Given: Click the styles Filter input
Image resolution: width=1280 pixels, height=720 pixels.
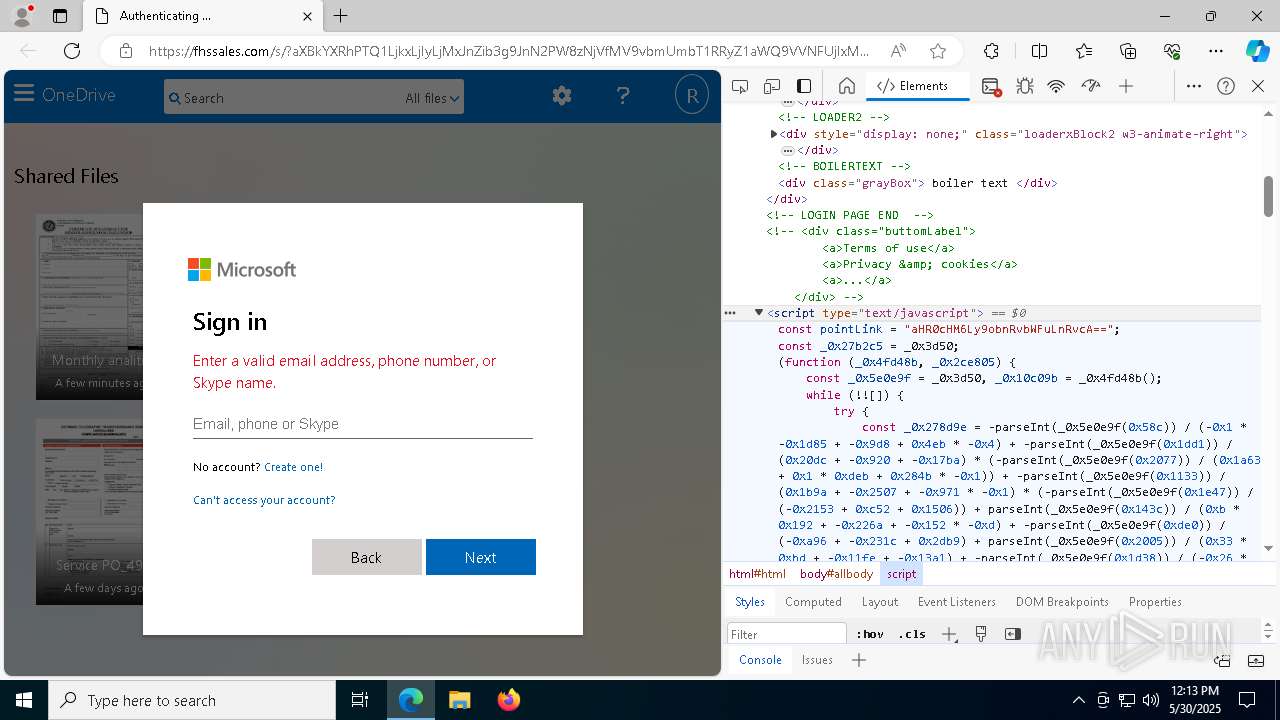Looking at the screenshot, I should click(x=787, y=634).
